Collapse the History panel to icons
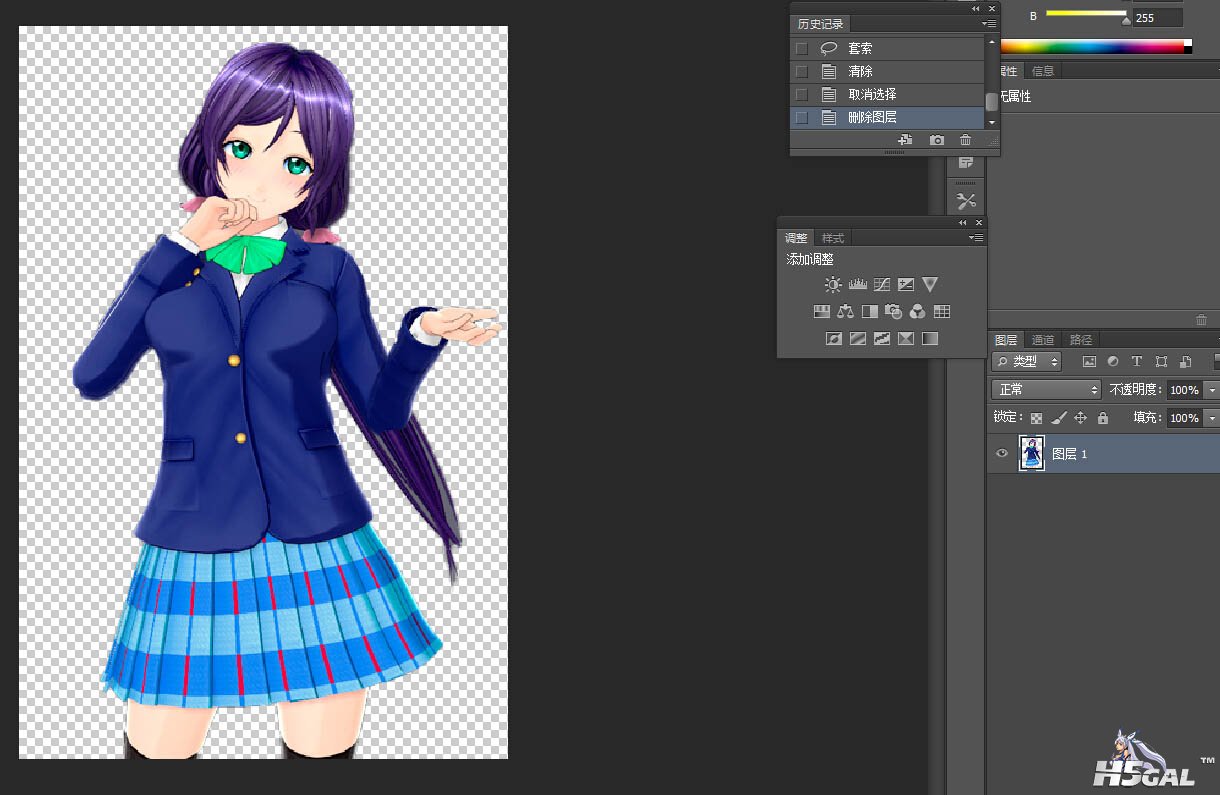The width and height of the screenshot is (1220, 795). pos(977,8)
